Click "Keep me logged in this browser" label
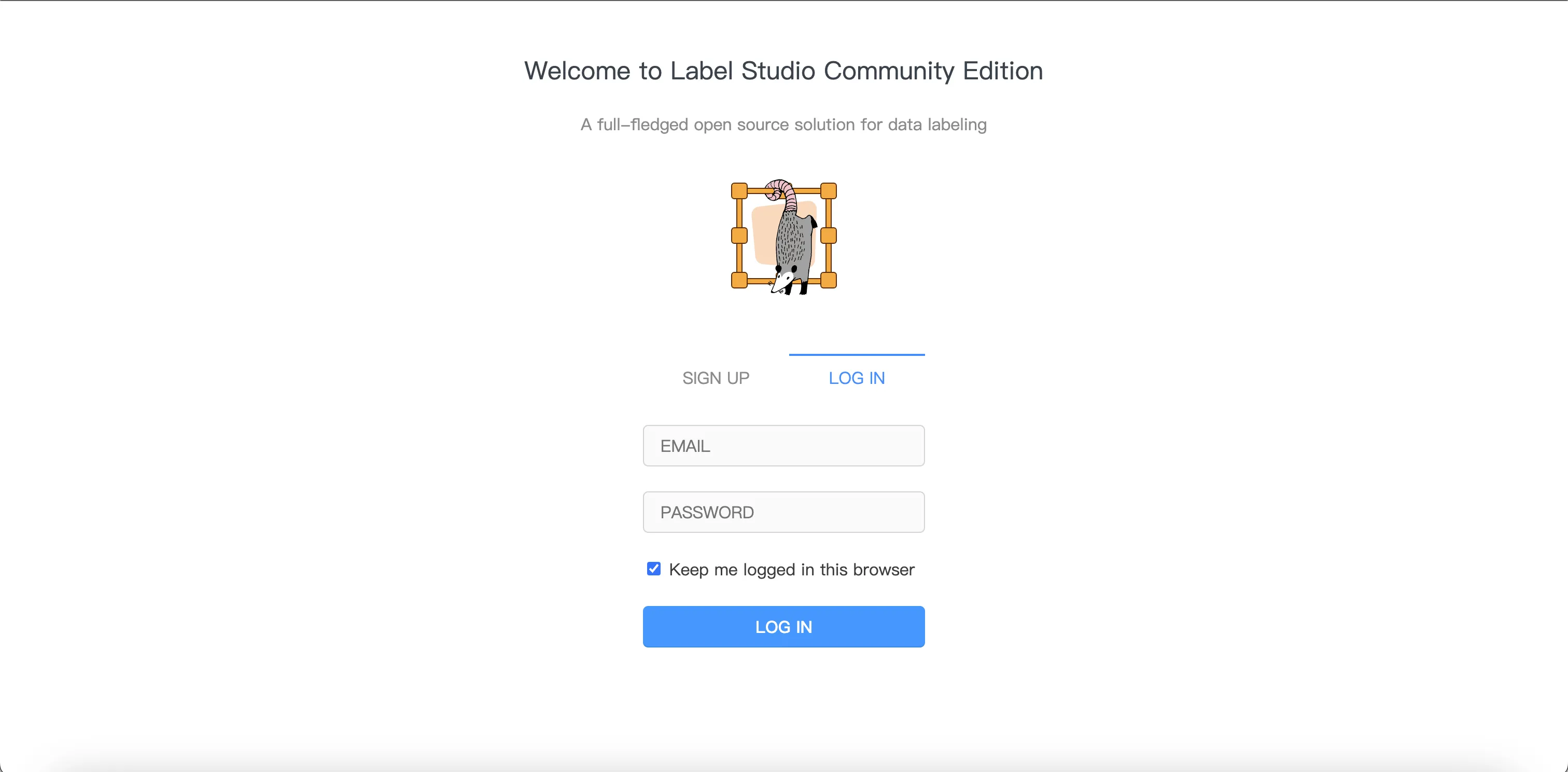The width and height of the screenshot is (1568, 772). (791, 570)
